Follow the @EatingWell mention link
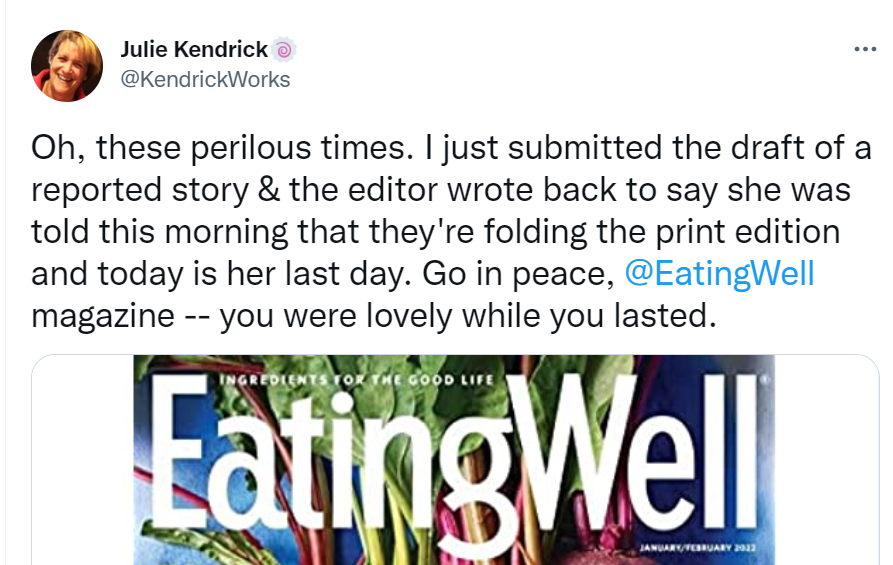Image resolution: width=893 pixels, height=565 pixels. click(719, 273)
